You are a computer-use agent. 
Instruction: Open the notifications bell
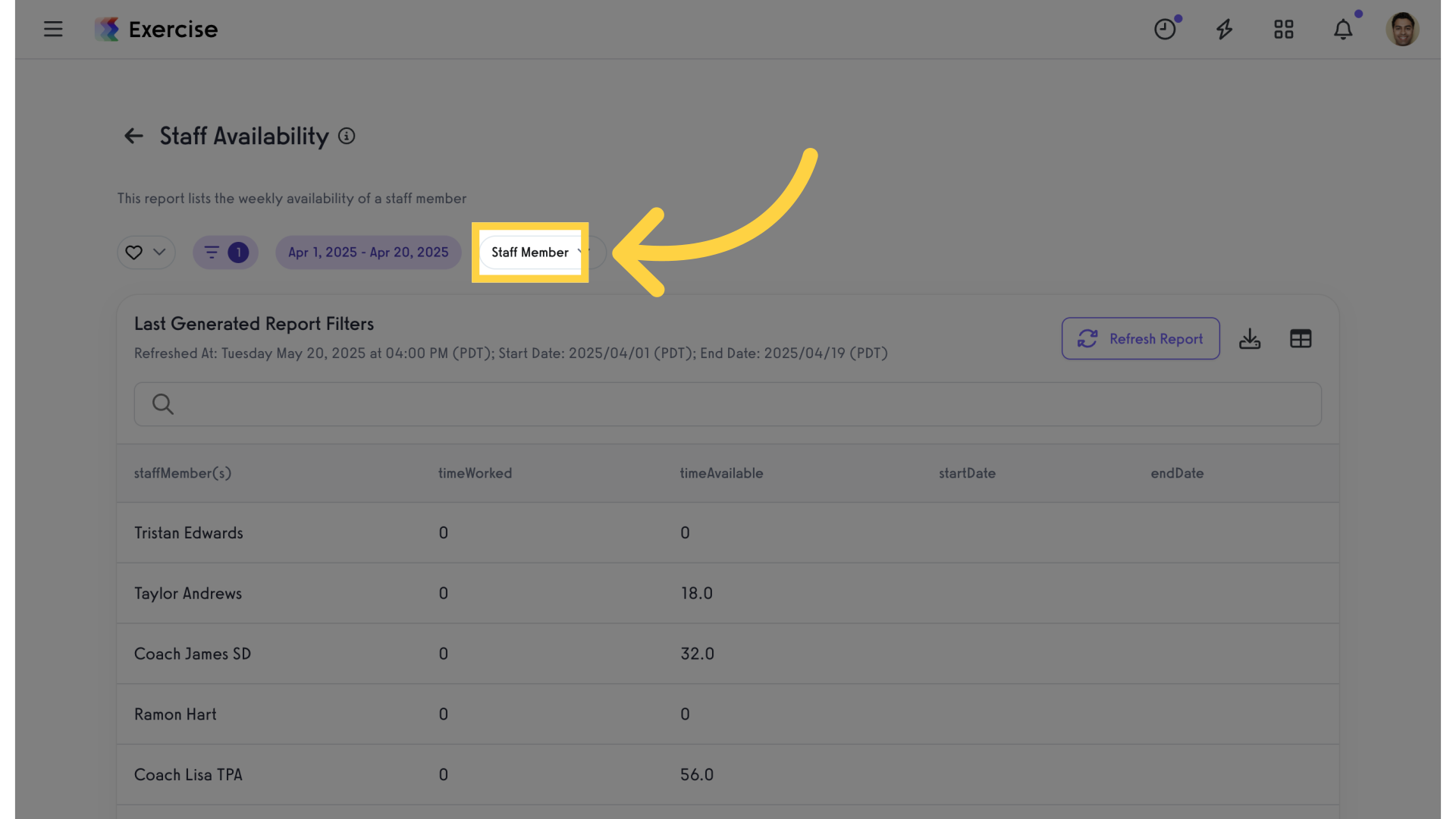1343,30
